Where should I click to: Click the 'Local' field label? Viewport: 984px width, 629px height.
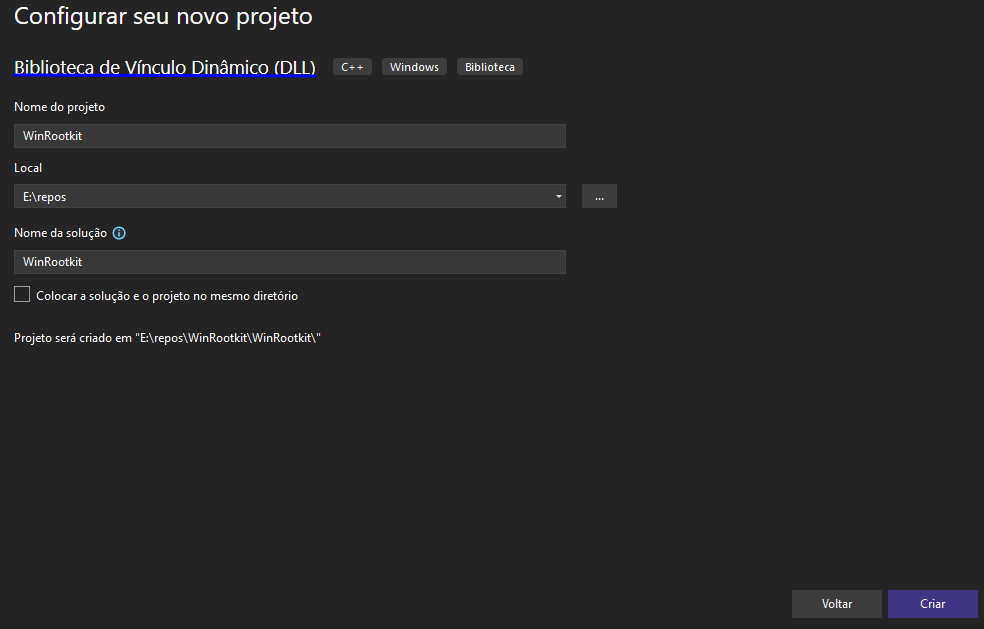[x=28, y=168]
